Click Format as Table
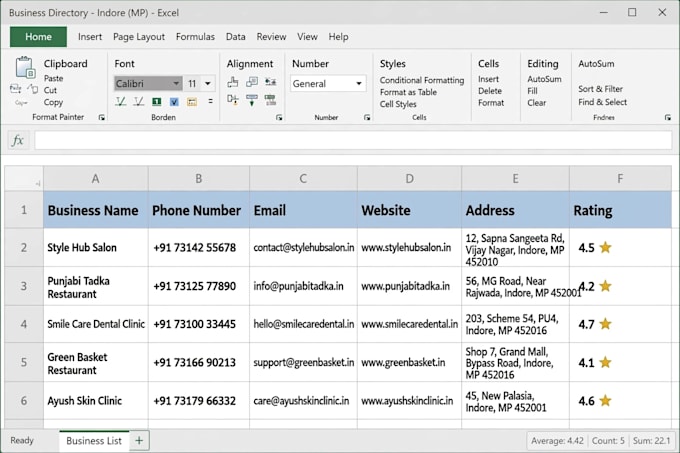 tap(408, 92)
